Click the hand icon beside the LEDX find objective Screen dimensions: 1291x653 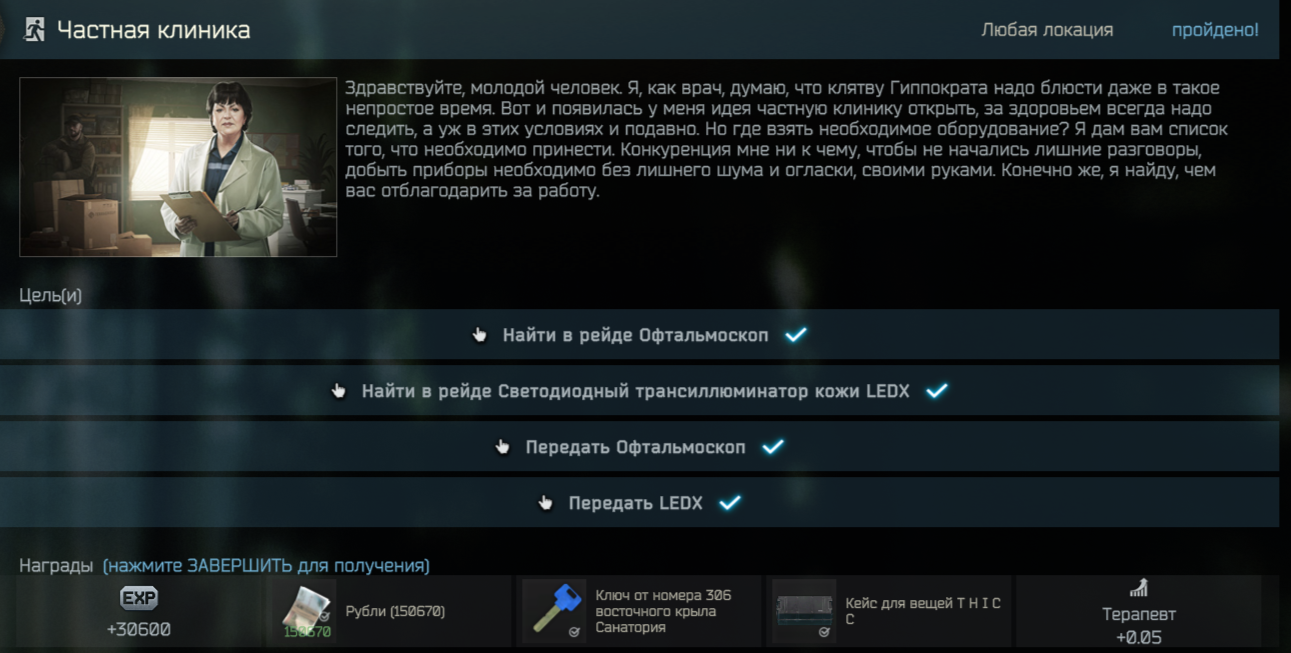coord(339,391)
